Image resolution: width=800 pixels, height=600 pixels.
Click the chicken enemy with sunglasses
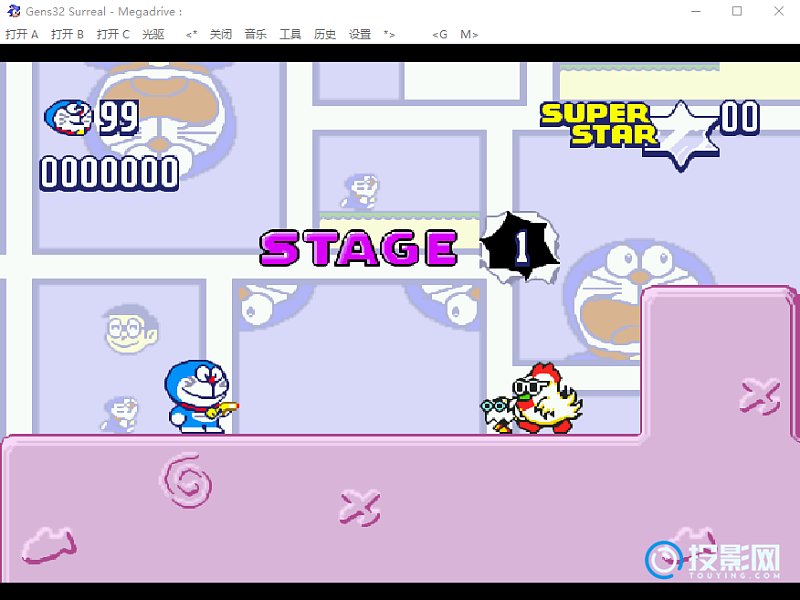click(546, 398)
